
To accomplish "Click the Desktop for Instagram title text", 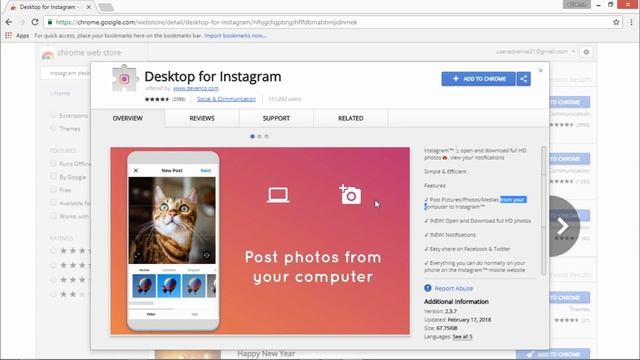I will (213, 76).
